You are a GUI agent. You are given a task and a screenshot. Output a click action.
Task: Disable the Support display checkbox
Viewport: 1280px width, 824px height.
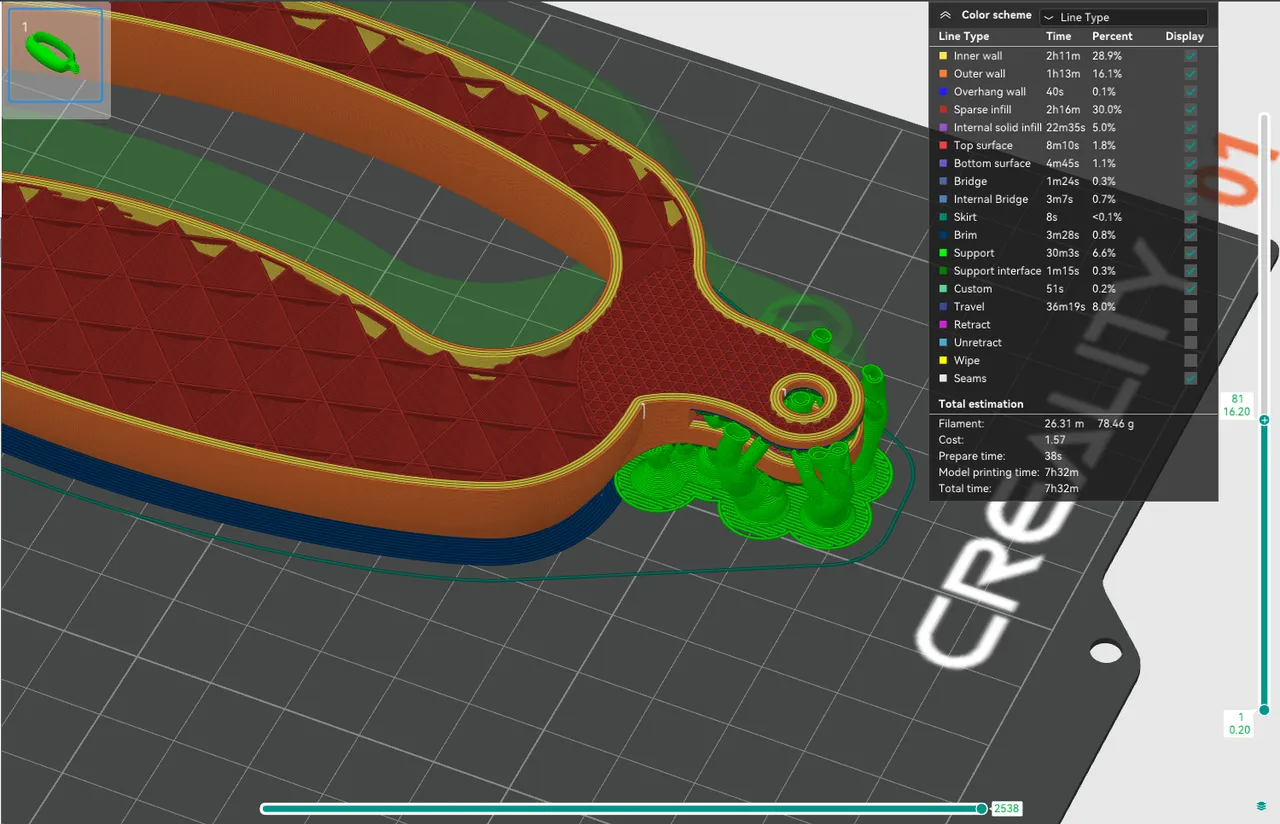[x=1190, y=253]
